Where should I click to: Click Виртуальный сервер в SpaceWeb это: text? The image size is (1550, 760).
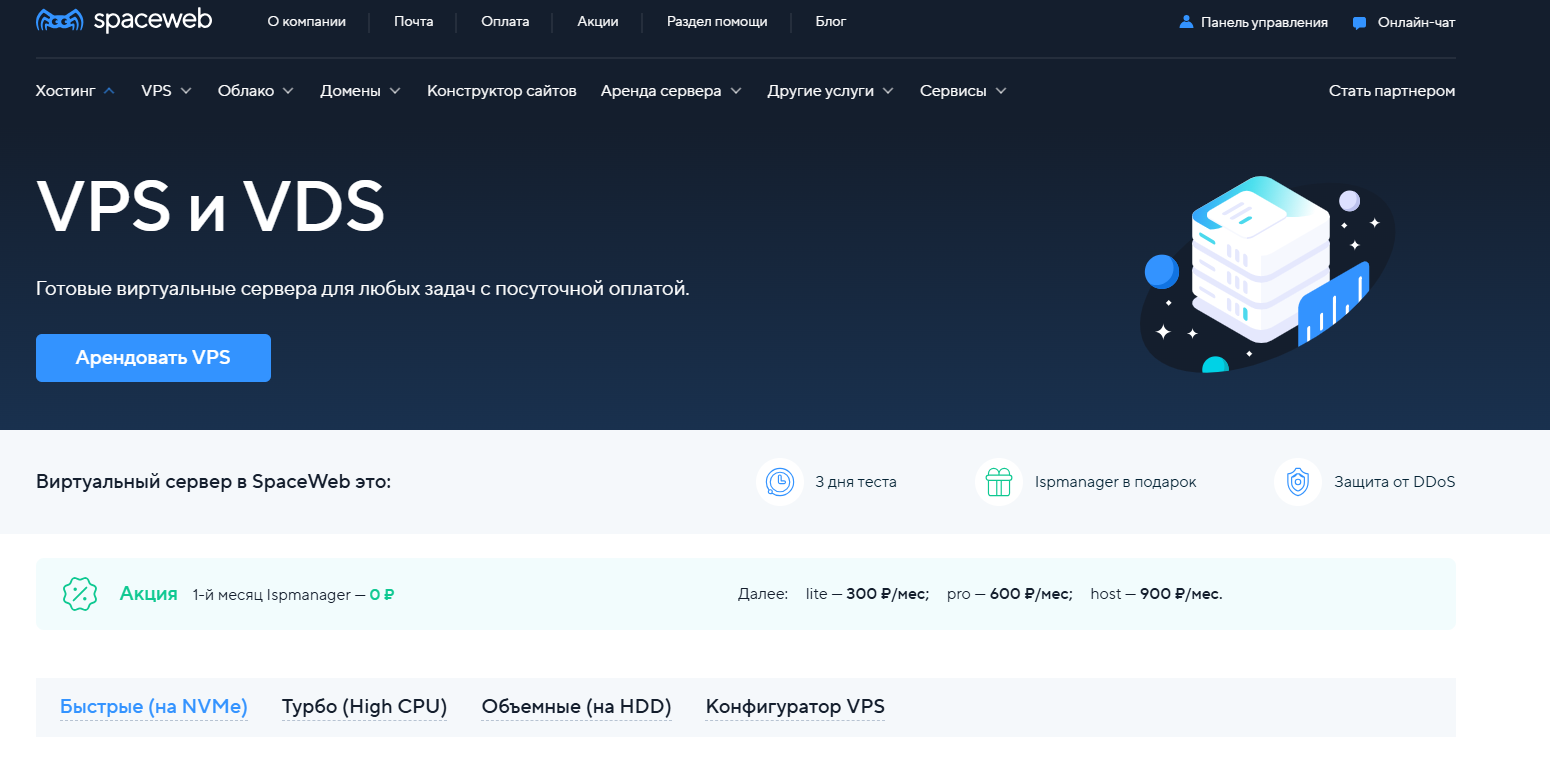pyautogui.click(x=214, y=482)
